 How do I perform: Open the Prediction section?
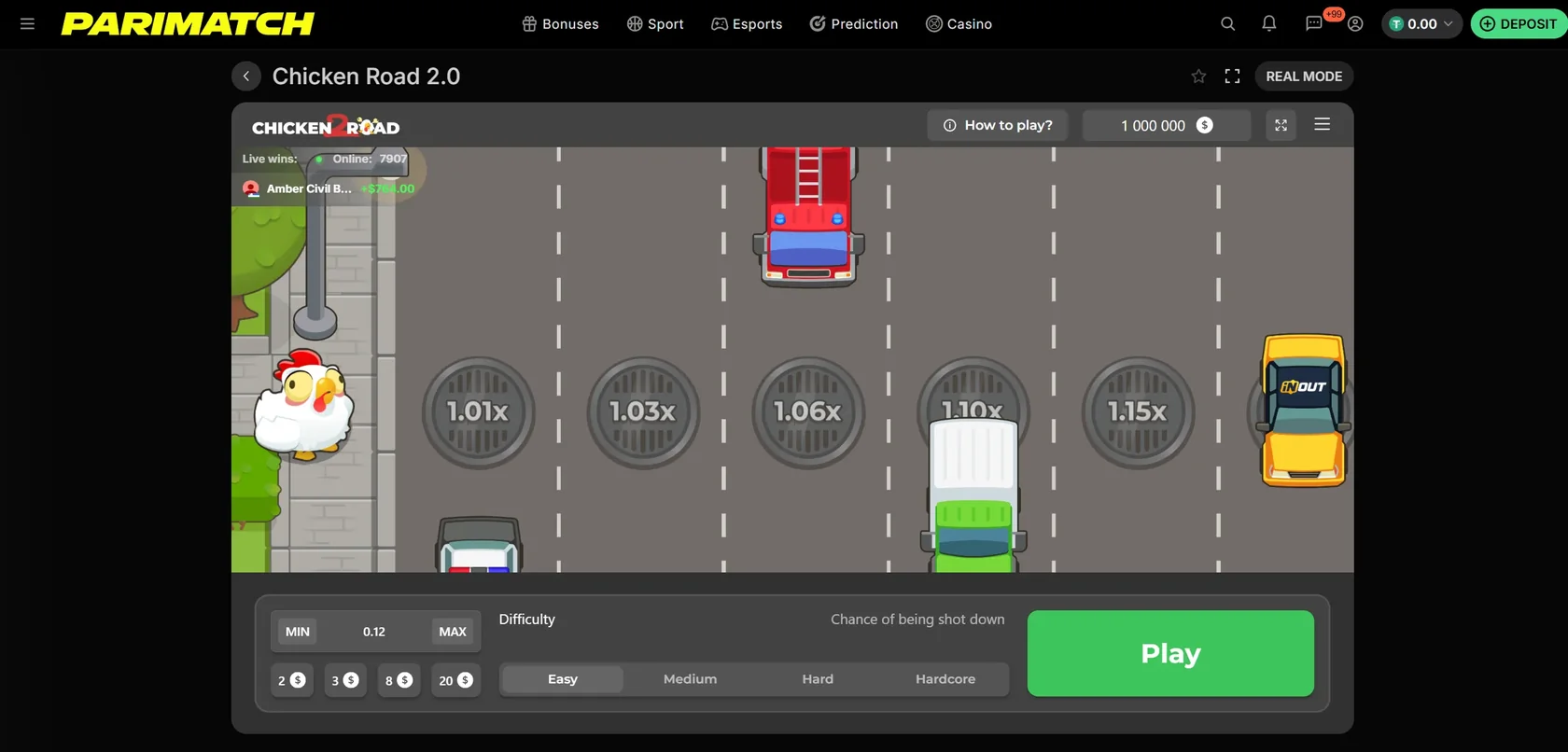(853, 23)
